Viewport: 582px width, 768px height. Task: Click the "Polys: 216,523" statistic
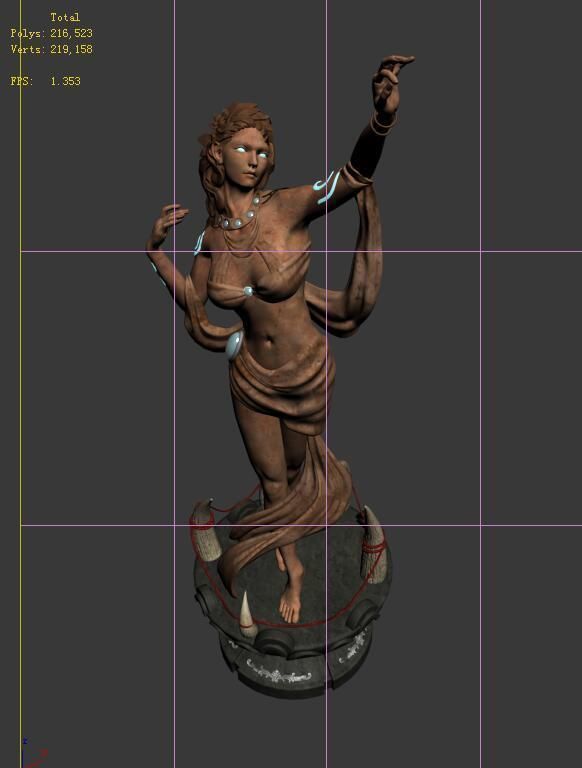(51, 33)
